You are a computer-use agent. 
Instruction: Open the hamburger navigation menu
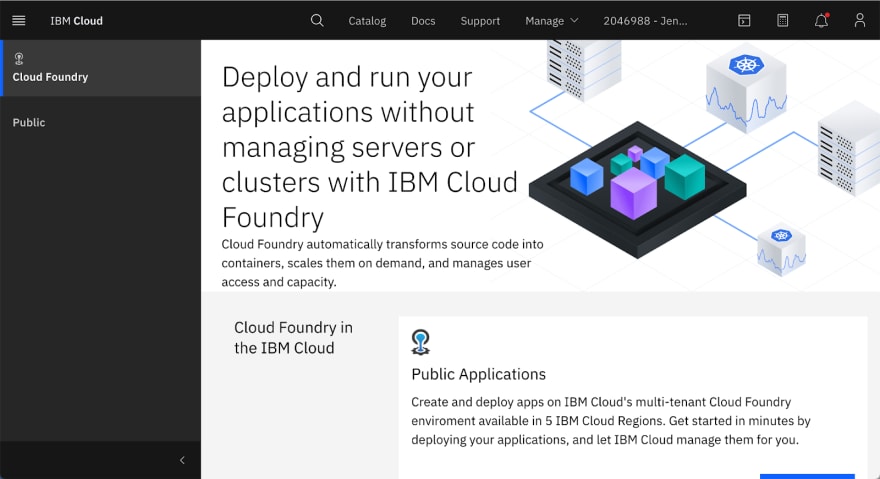(x=19, y=21)
